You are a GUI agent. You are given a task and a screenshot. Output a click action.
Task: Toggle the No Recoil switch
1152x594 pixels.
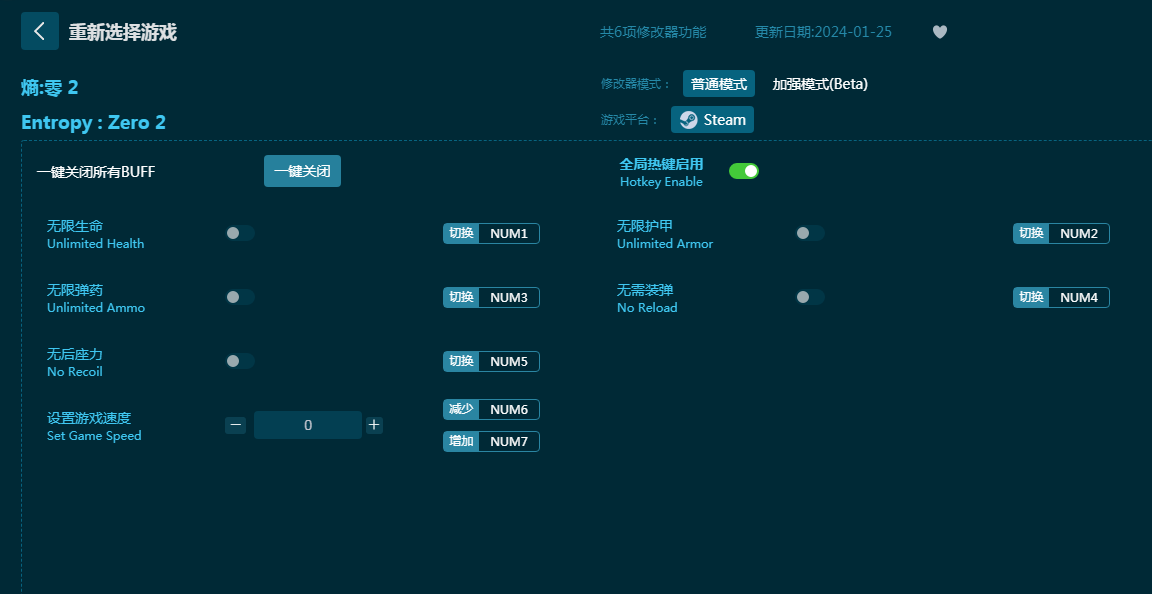pyautogui.click(x=240, y=361)
